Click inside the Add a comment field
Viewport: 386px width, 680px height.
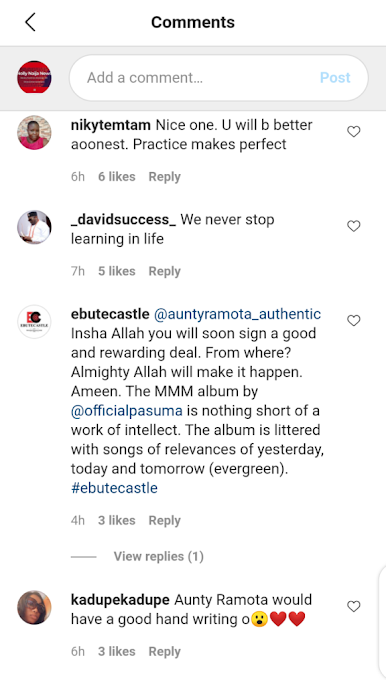(219, 78)
